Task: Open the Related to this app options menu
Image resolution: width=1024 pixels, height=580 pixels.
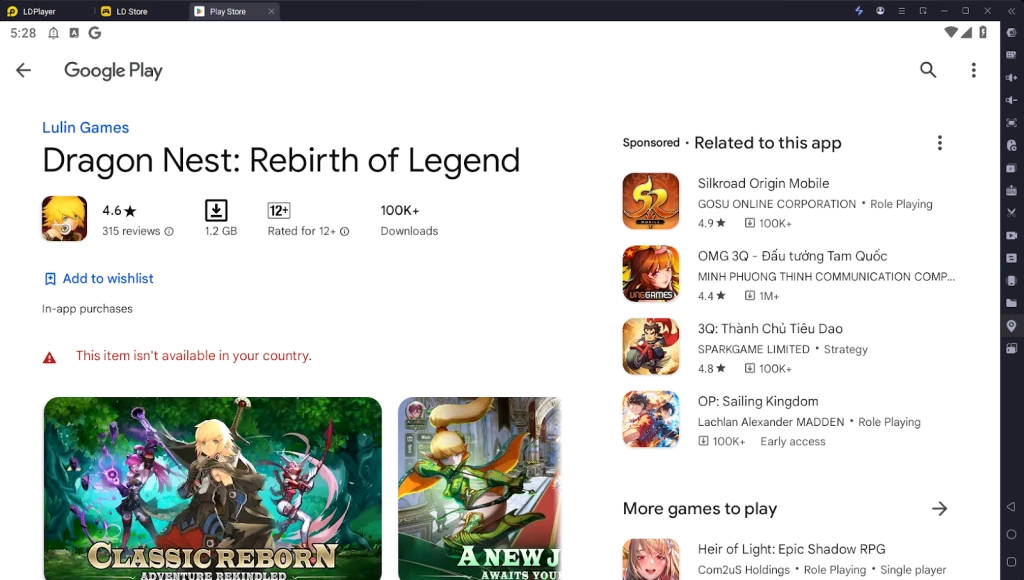Action: (940, 143)
